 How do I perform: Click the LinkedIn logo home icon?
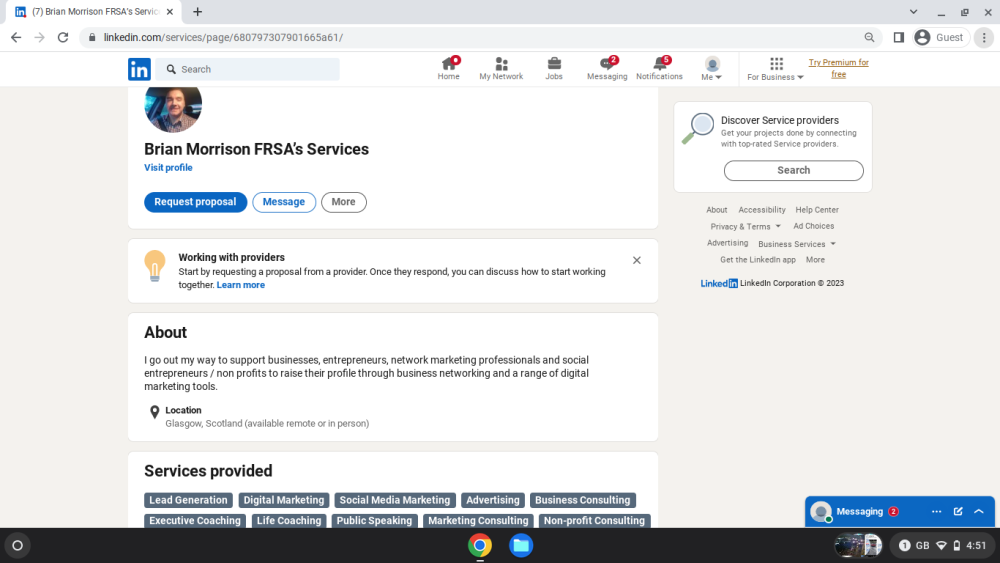pos(139,69)
